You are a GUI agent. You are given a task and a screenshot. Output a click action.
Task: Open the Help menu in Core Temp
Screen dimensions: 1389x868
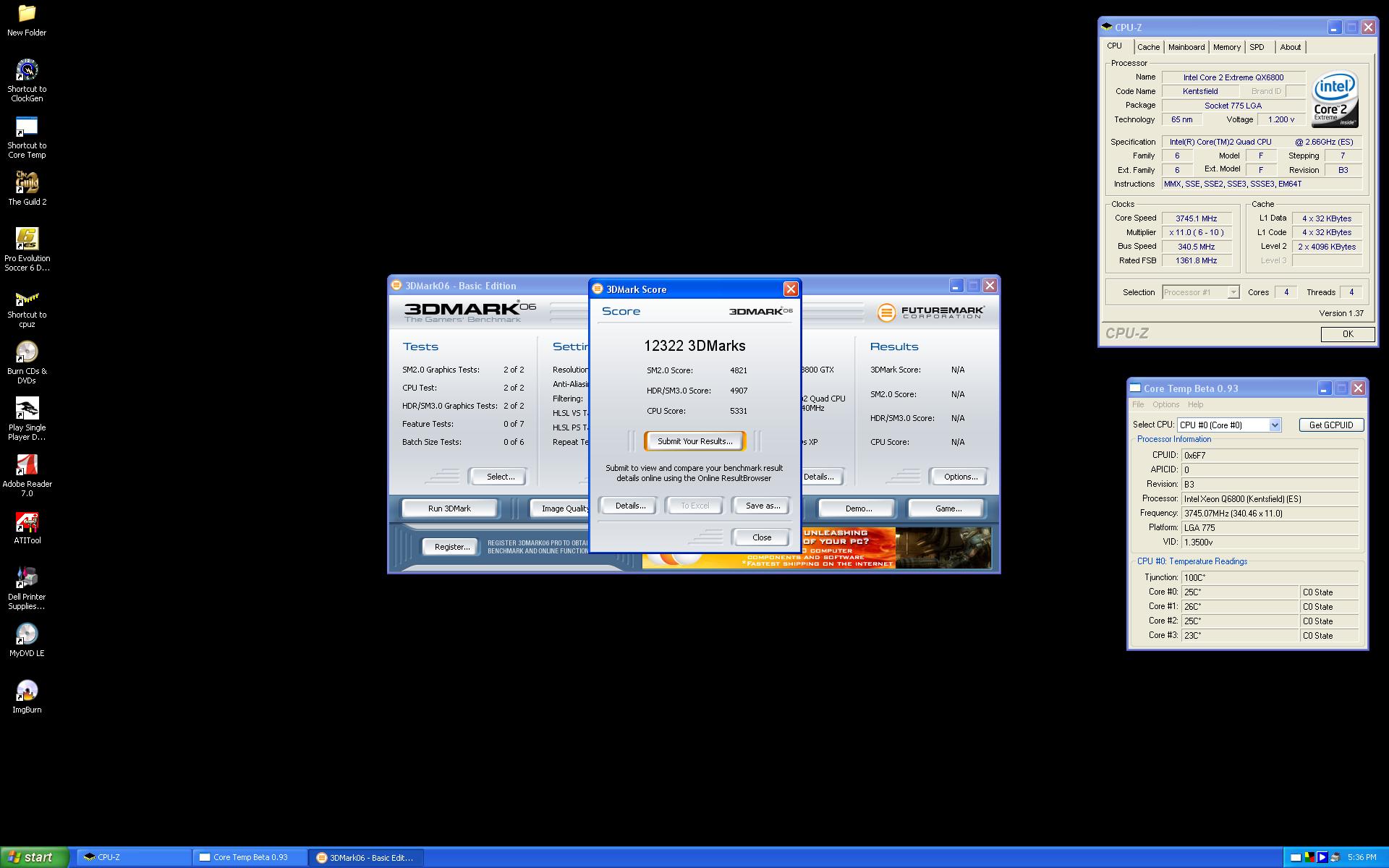coord(1195,405)
